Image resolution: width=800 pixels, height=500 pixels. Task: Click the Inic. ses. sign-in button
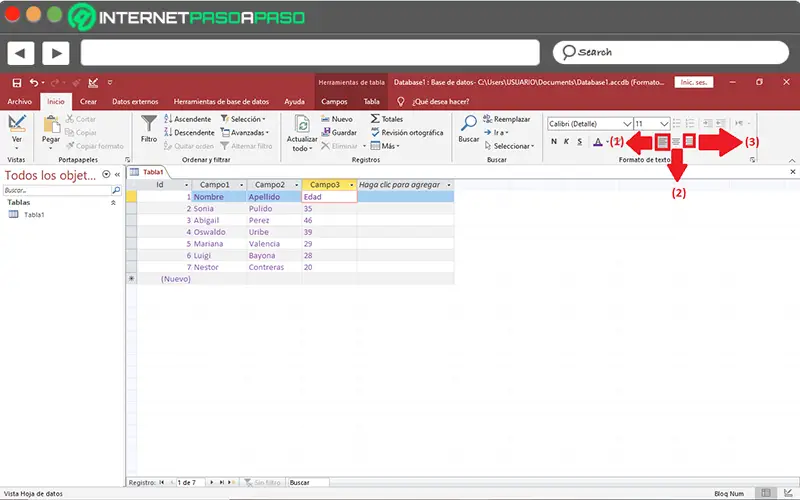pyautogui.click(x=694, y=82)
